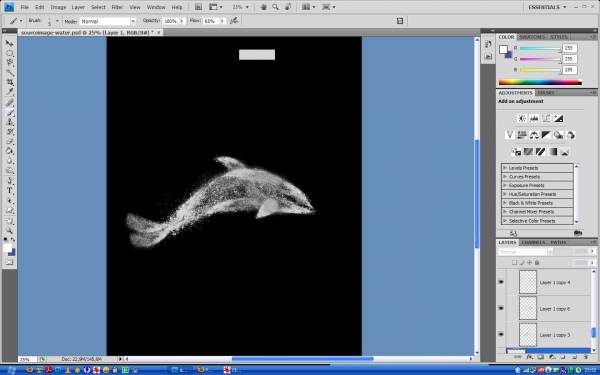Add a Hue/Saturation adjustment
This screenshot has height=375, width=600.
tap(522, 135)
